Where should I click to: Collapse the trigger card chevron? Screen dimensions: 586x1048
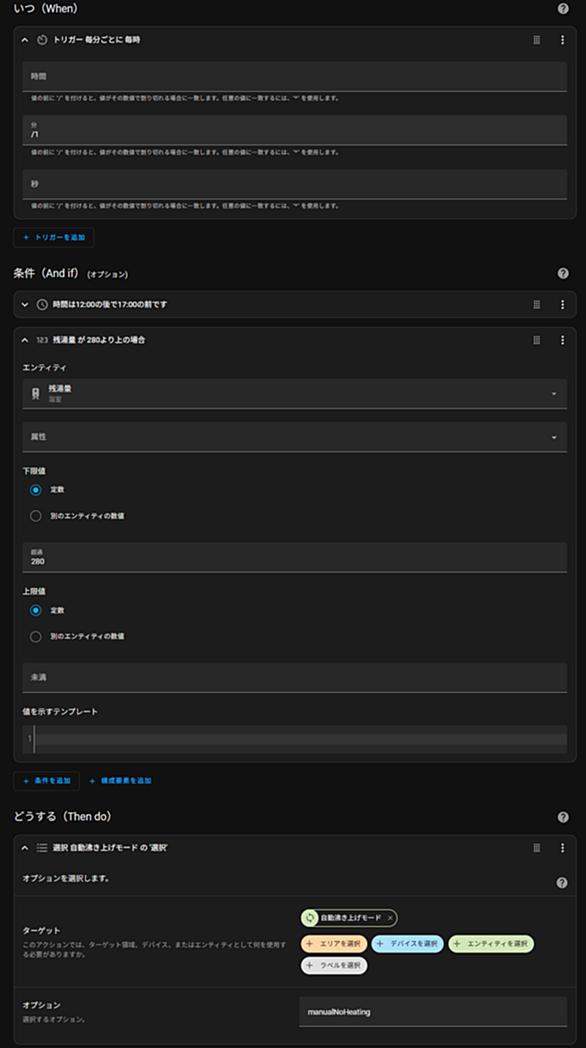click(x=25, y=40)
